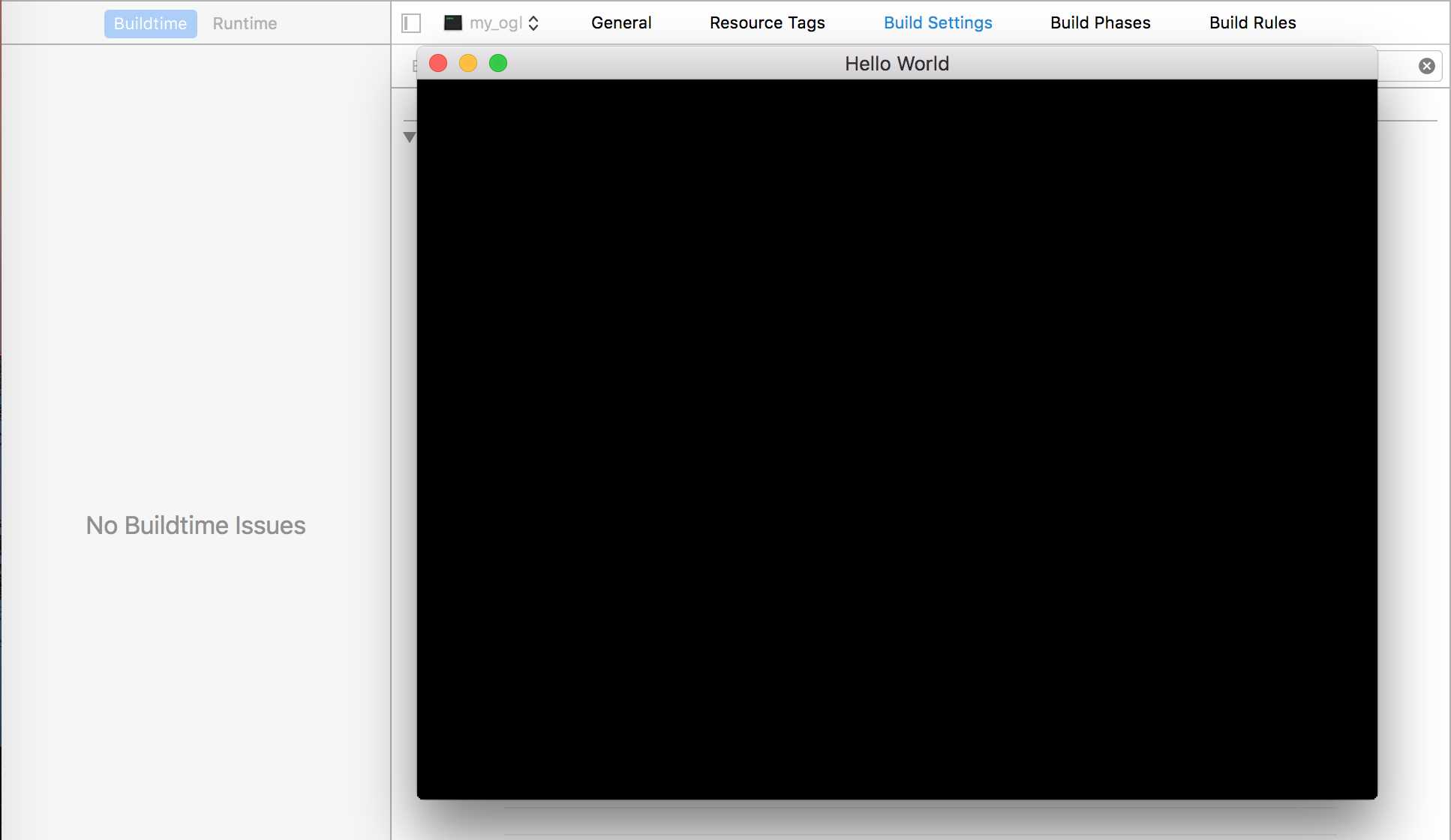Image resolution: width=1451 pixels, height=840 pixels.
Task: Switch to Runtime issues filter
Action: pyautogui.click(x=245, y=23)
